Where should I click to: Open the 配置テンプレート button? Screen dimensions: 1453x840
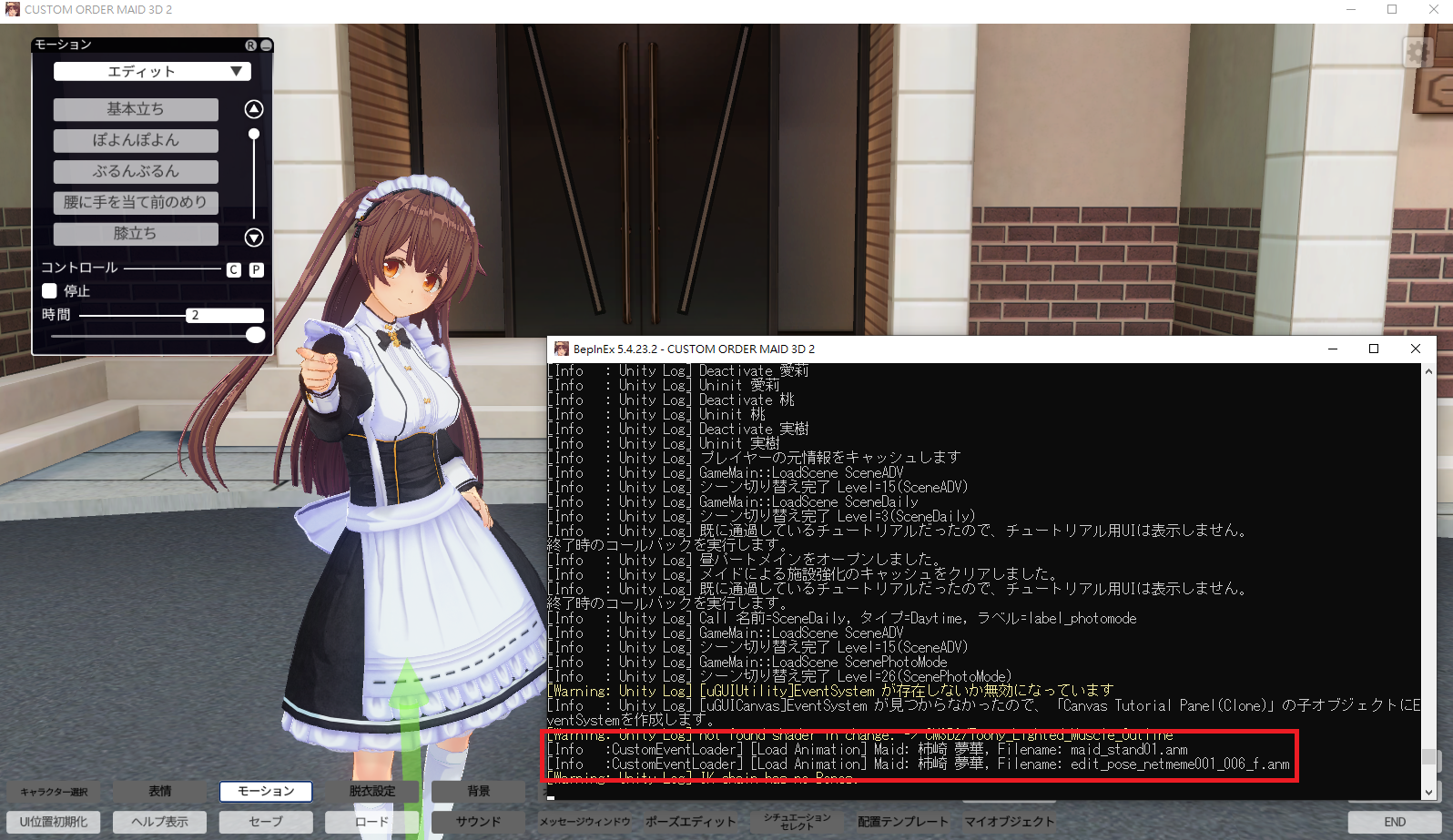[903, 822]
